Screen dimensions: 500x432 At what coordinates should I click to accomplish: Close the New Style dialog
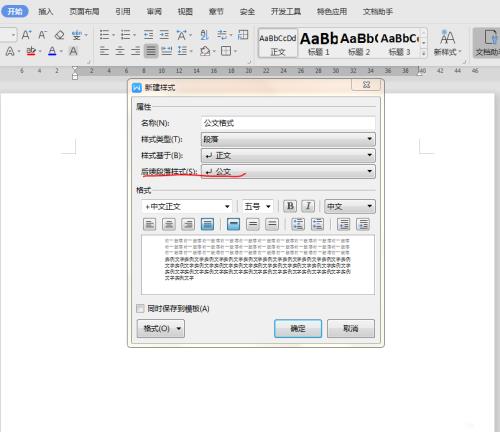coord(366,85)
